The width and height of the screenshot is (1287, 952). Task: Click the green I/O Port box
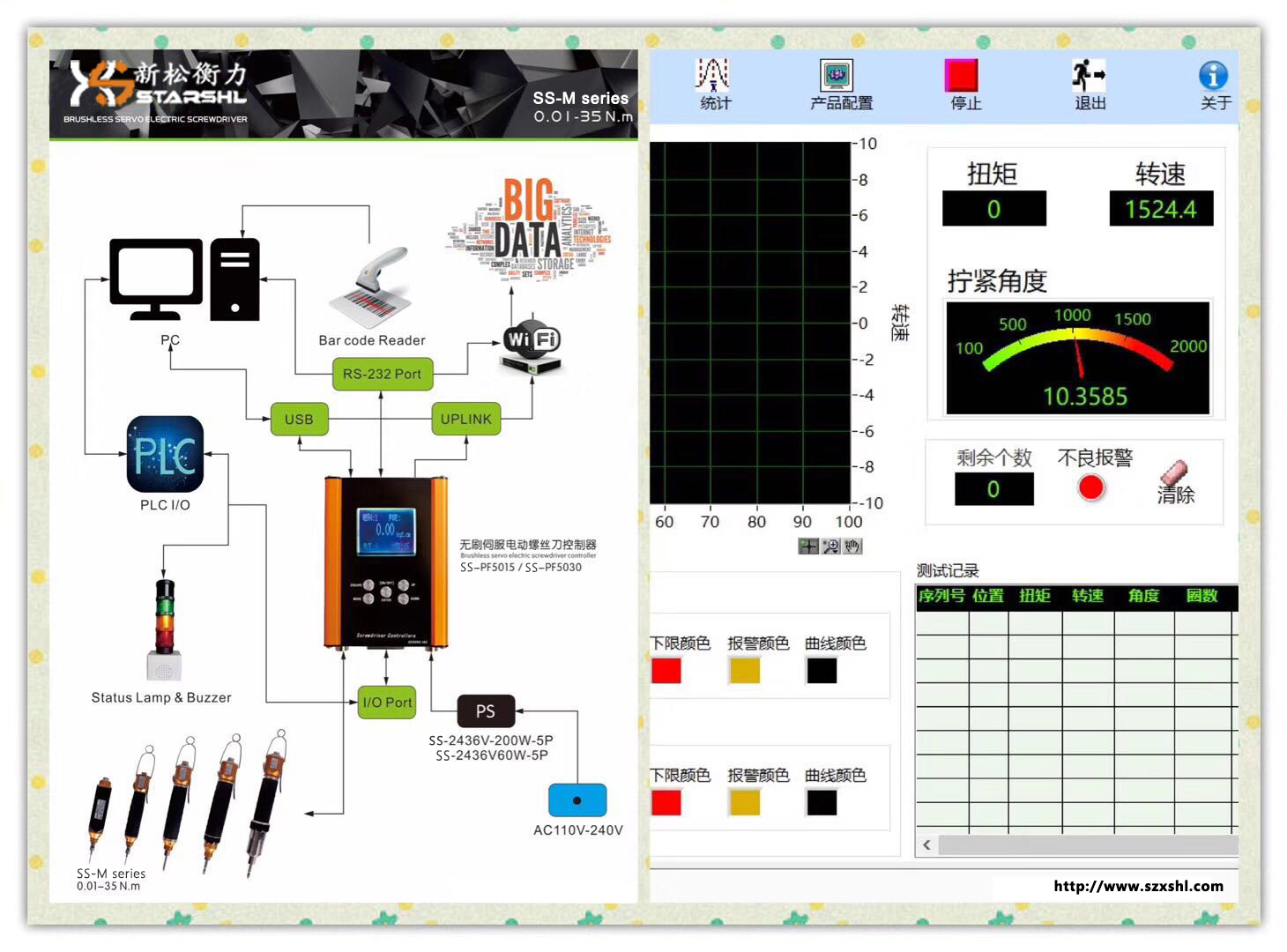tap(387, 702)
